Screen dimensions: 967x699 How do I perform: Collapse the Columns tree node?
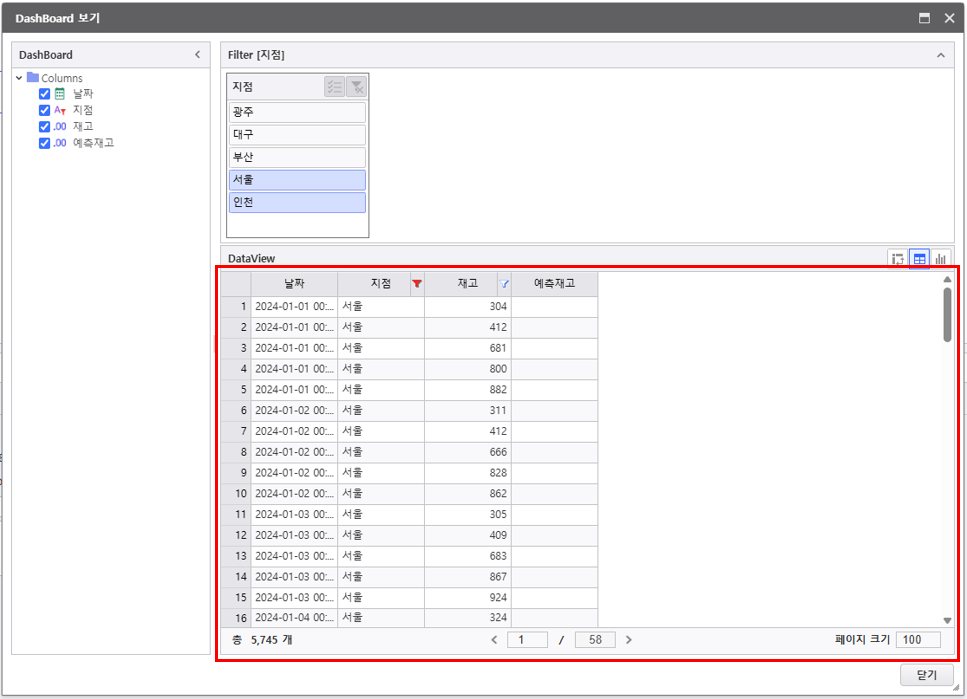coord(19,78)
